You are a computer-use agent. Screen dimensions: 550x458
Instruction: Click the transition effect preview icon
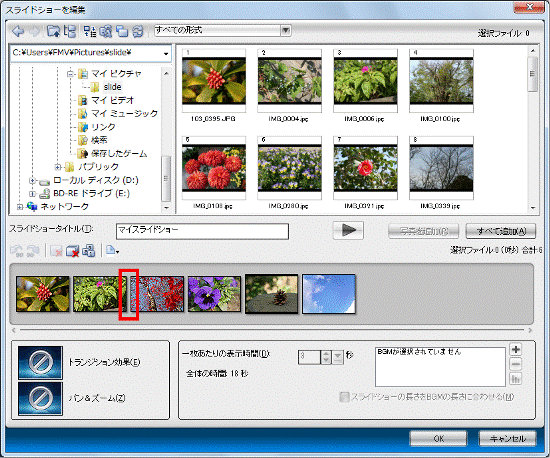[x=40, y=362]
